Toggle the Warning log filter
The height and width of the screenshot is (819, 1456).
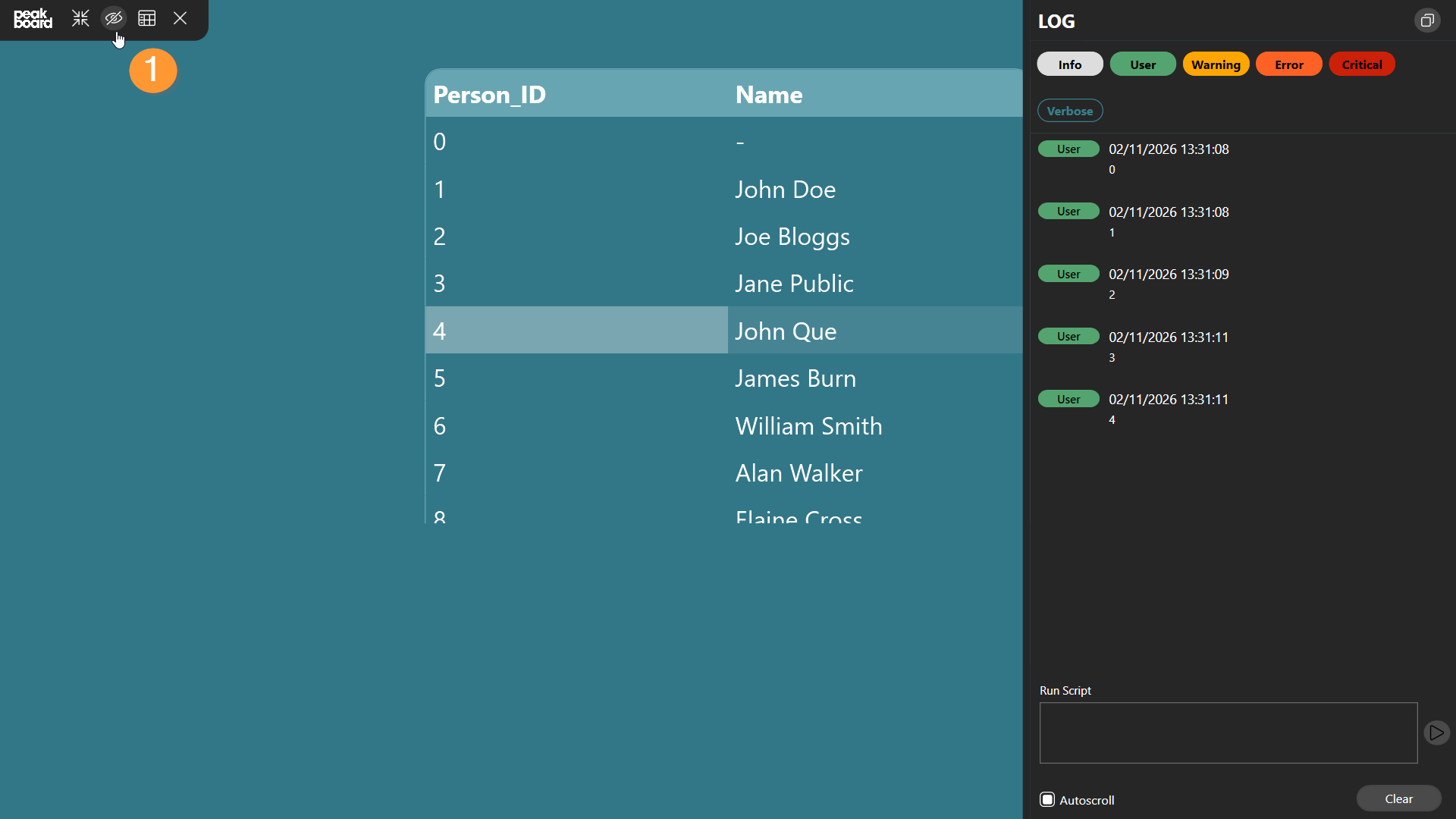coord(1215,64)
